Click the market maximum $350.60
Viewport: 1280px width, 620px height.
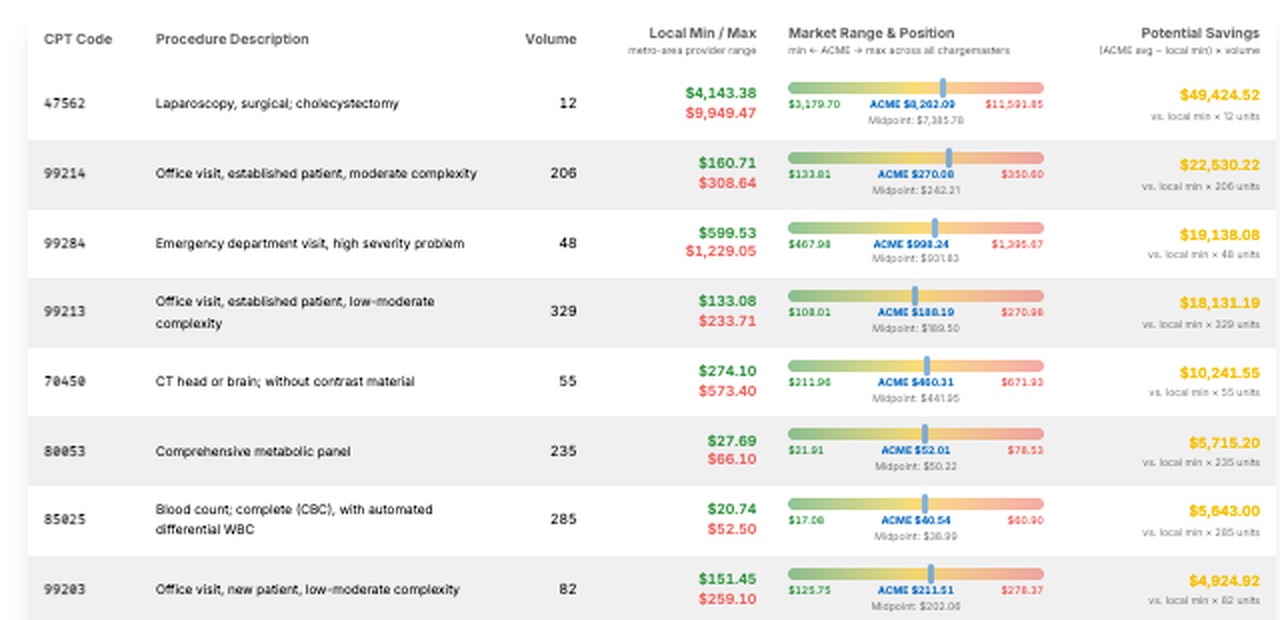[x=1023, y=174]
